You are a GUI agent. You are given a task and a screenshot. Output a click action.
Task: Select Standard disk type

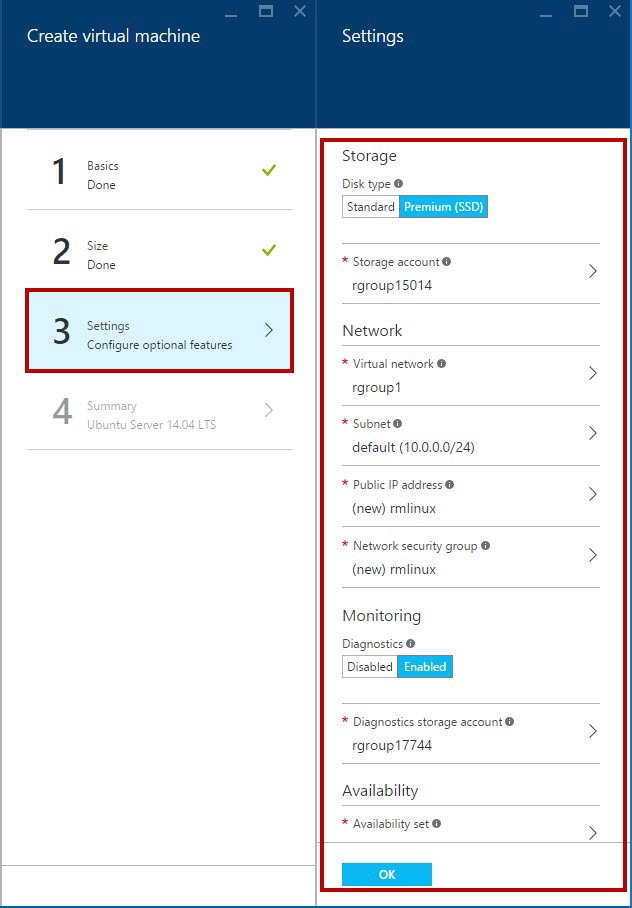(371, 207)
